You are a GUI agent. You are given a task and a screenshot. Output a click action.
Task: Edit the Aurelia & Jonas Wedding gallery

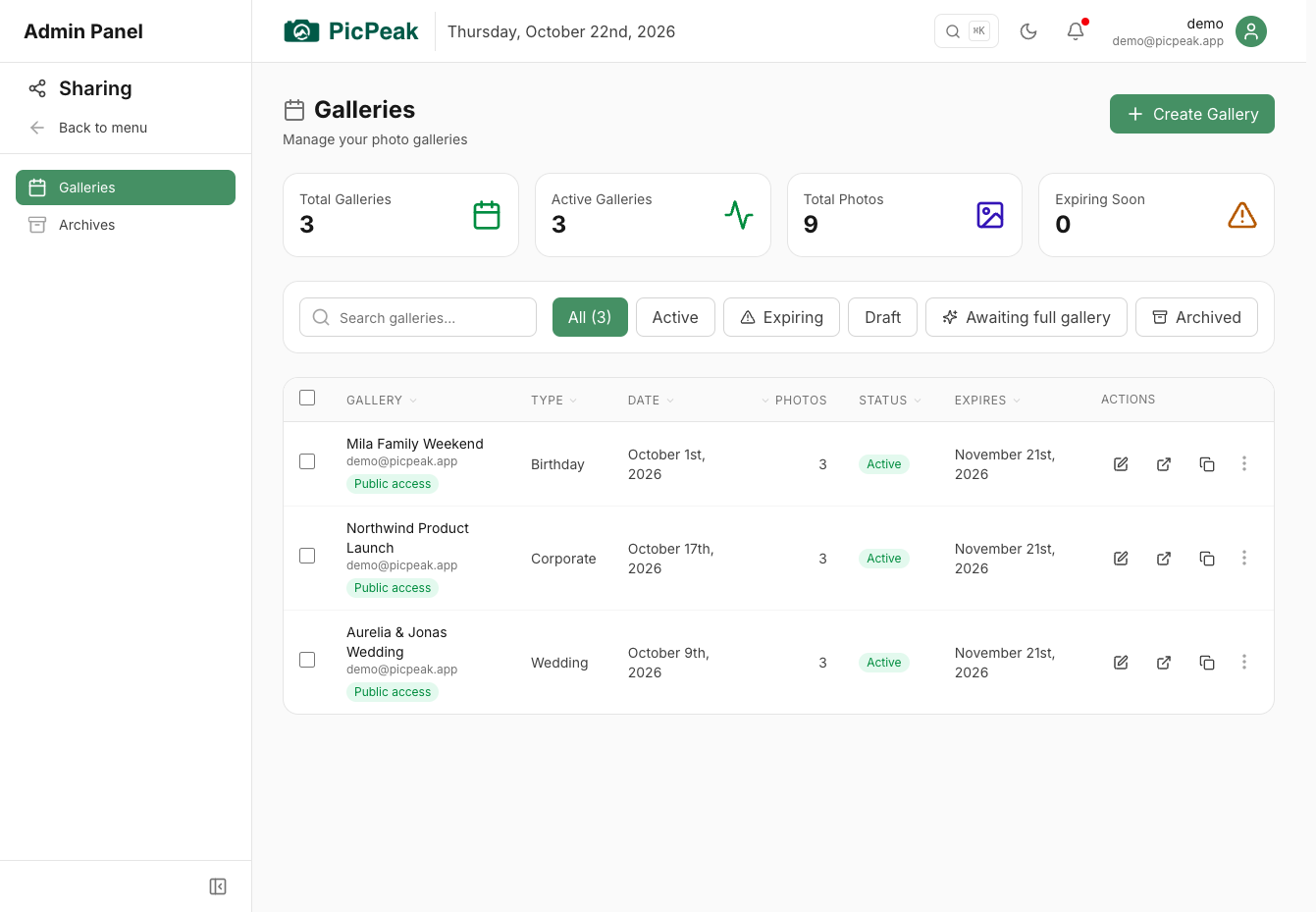(x=1121, y=663)
